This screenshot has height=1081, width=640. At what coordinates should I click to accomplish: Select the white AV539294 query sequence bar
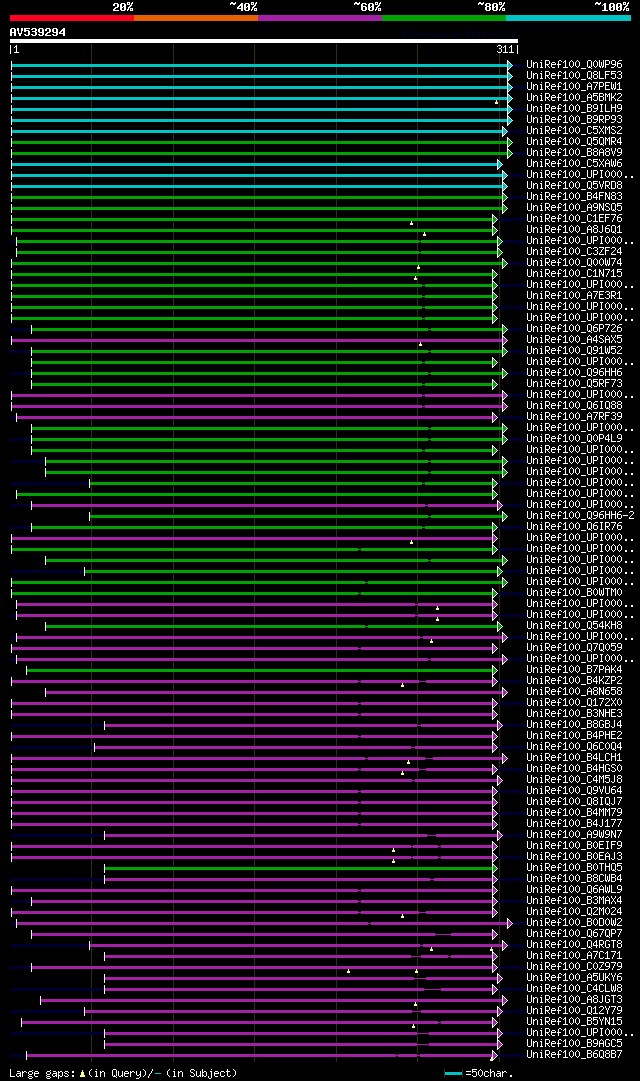point(263,41)
